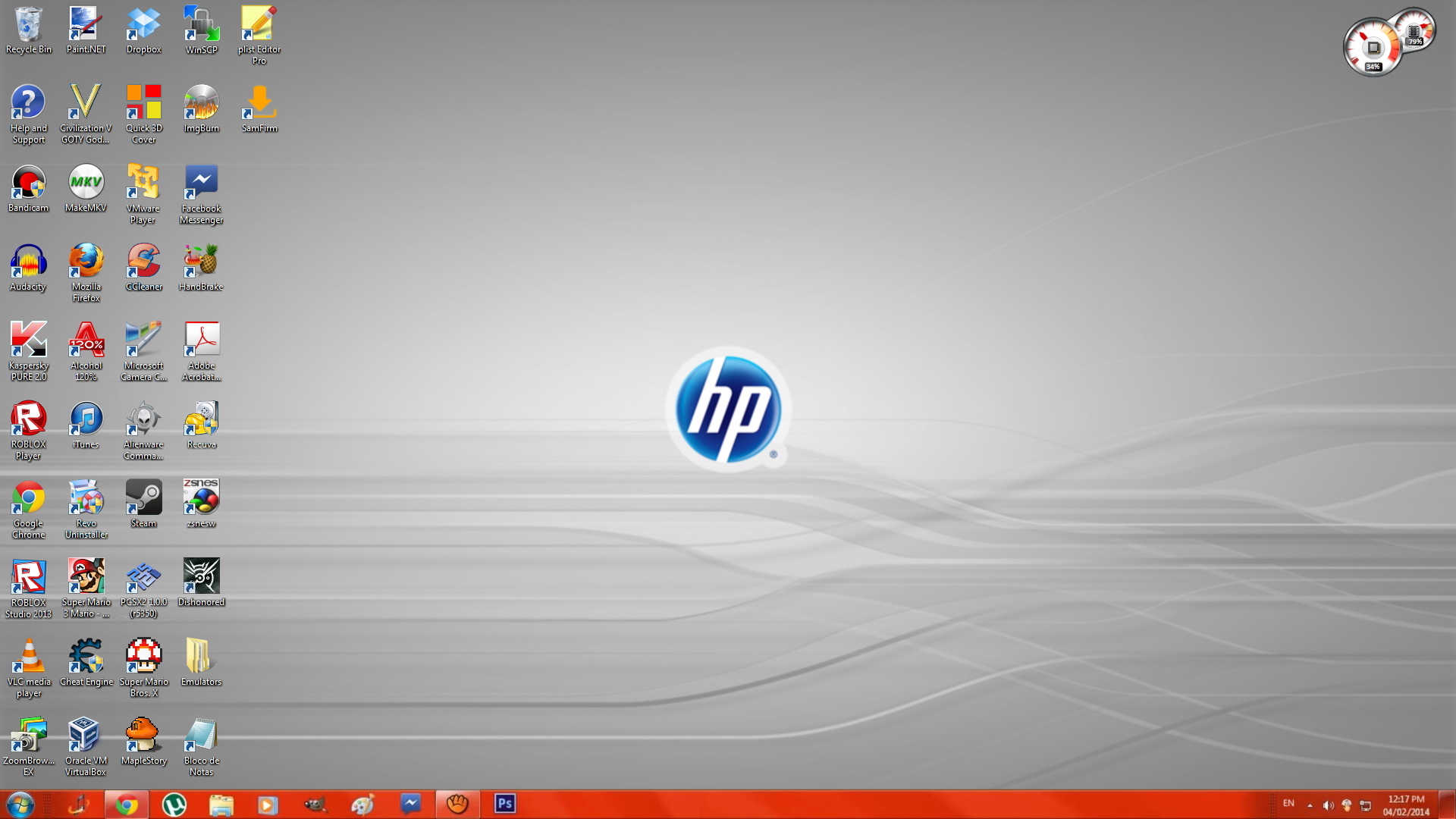Launch Paint.NET from desktop
This screenshot has height=819, width=1456.
click(x=86, y=31)
